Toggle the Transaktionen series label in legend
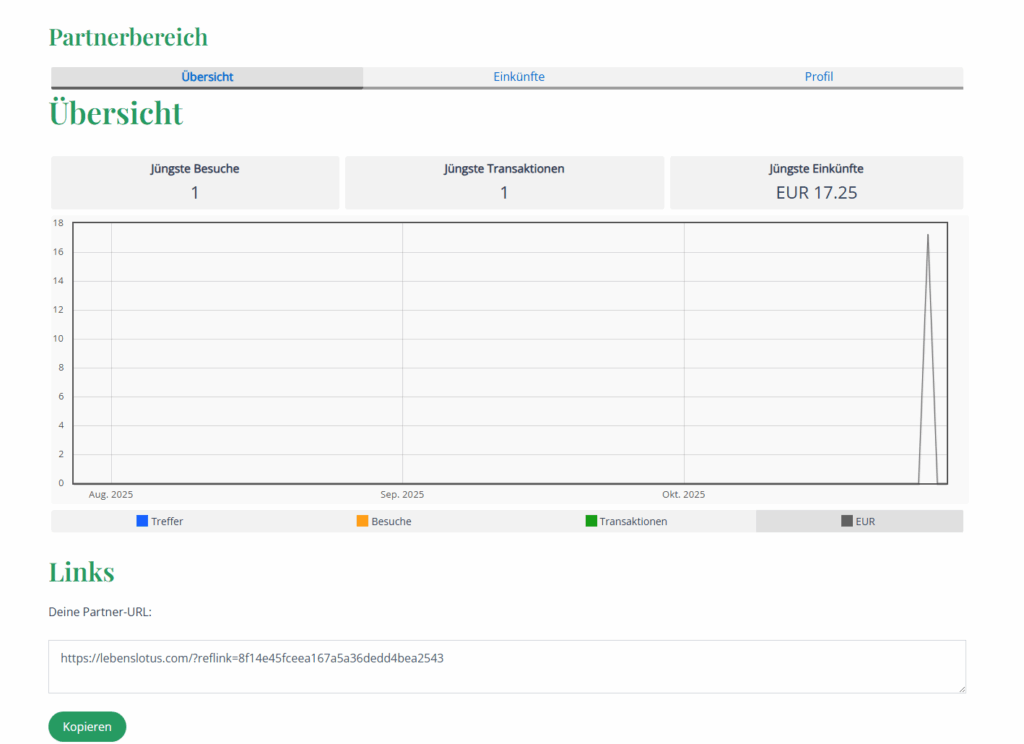This screenshot has height=744, width=1024. point(633,522)
